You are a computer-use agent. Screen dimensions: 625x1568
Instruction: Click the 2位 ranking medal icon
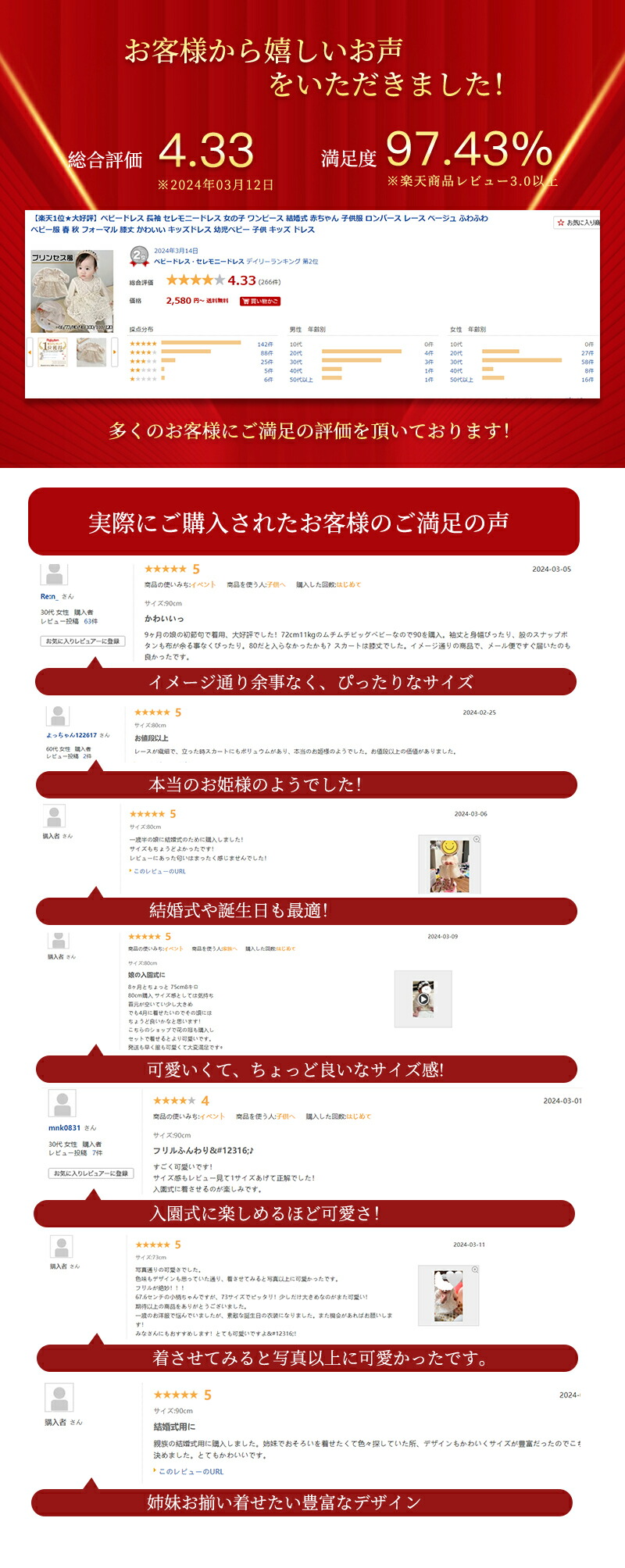139,256
